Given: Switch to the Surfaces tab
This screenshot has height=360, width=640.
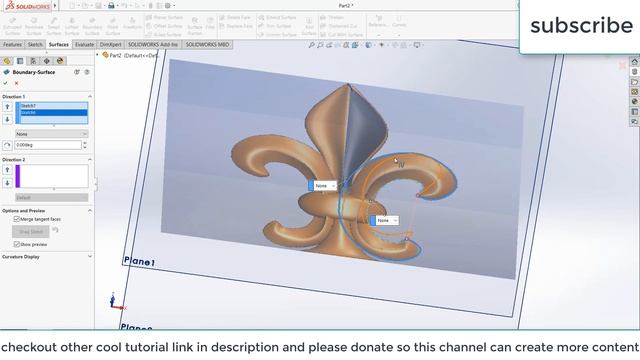Looking at the screenshot, I should coord(58,44).
